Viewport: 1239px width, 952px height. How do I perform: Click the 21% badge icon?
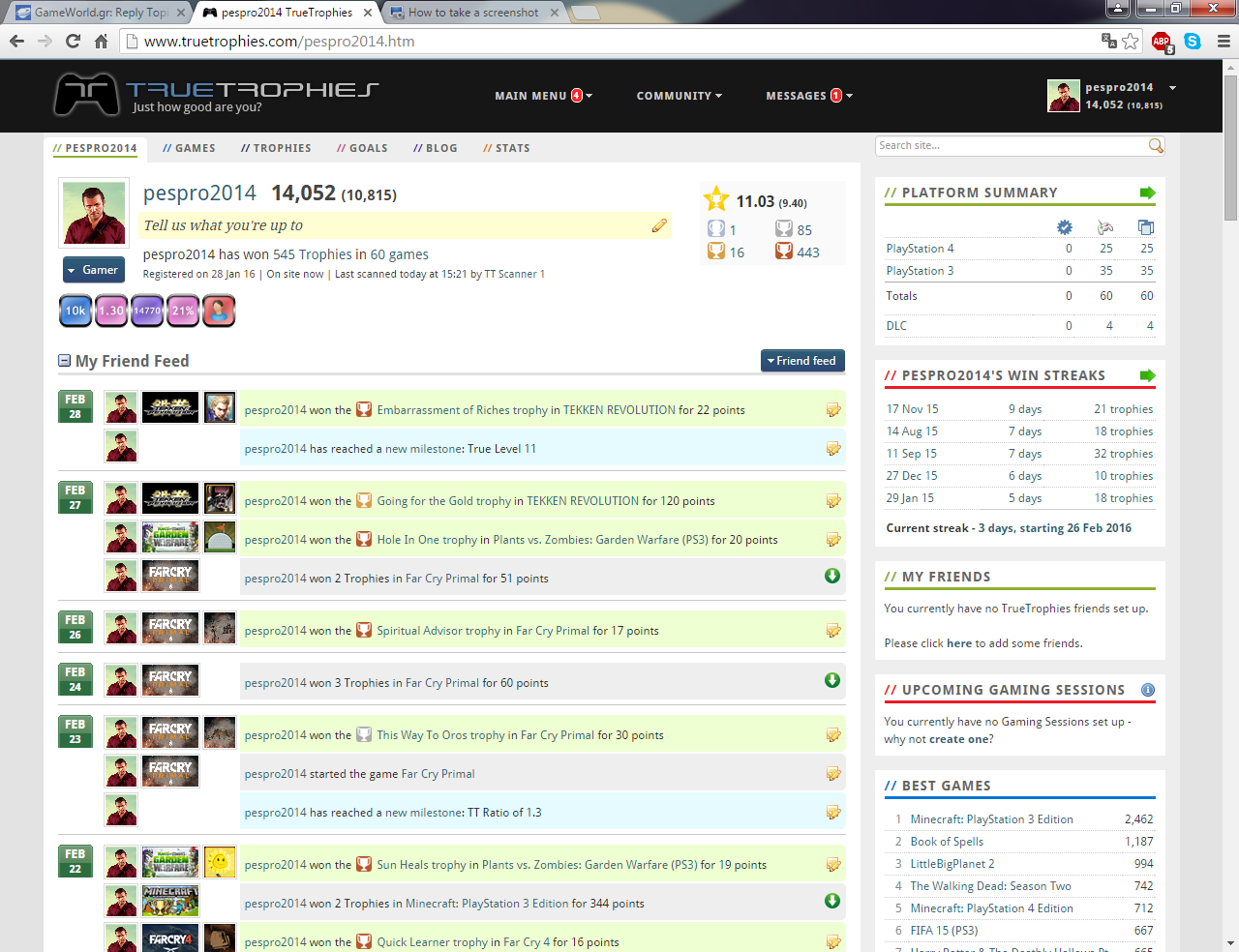pos(183,311)
